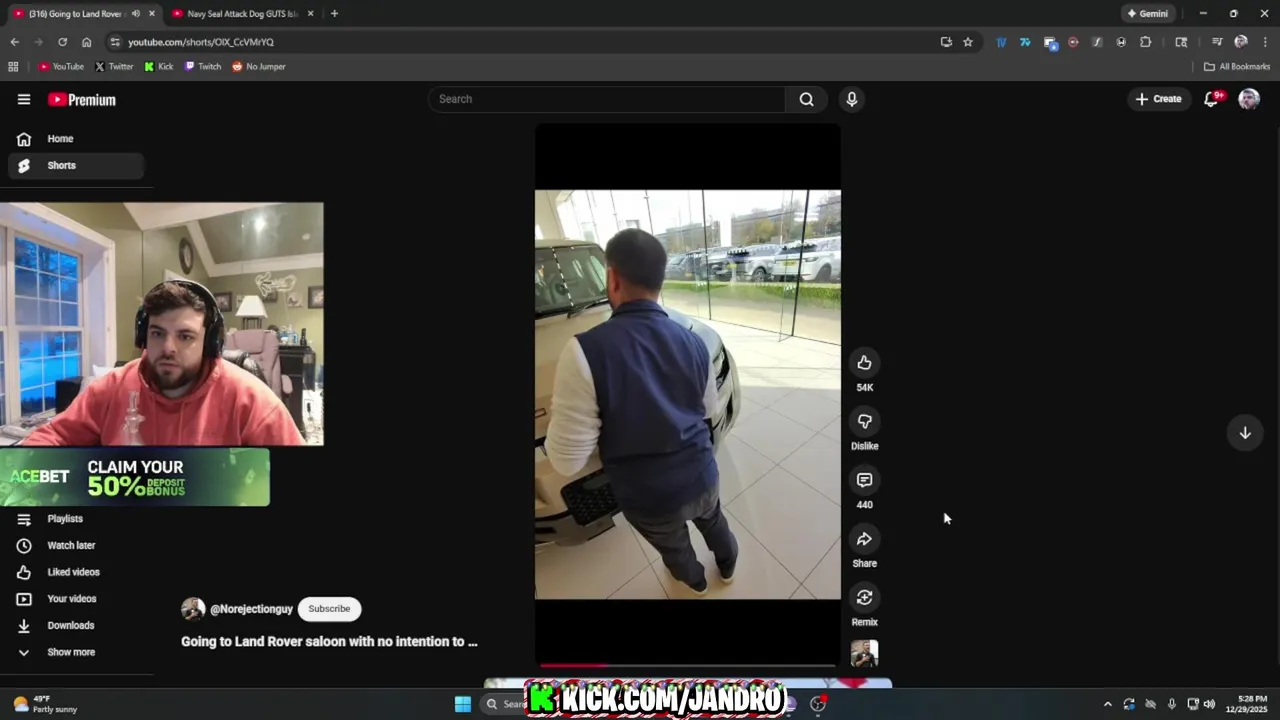Switch to the Navy Seal Attack Dog tab
The height and width of the screenshot is (720, 1280).
point(242,14)
